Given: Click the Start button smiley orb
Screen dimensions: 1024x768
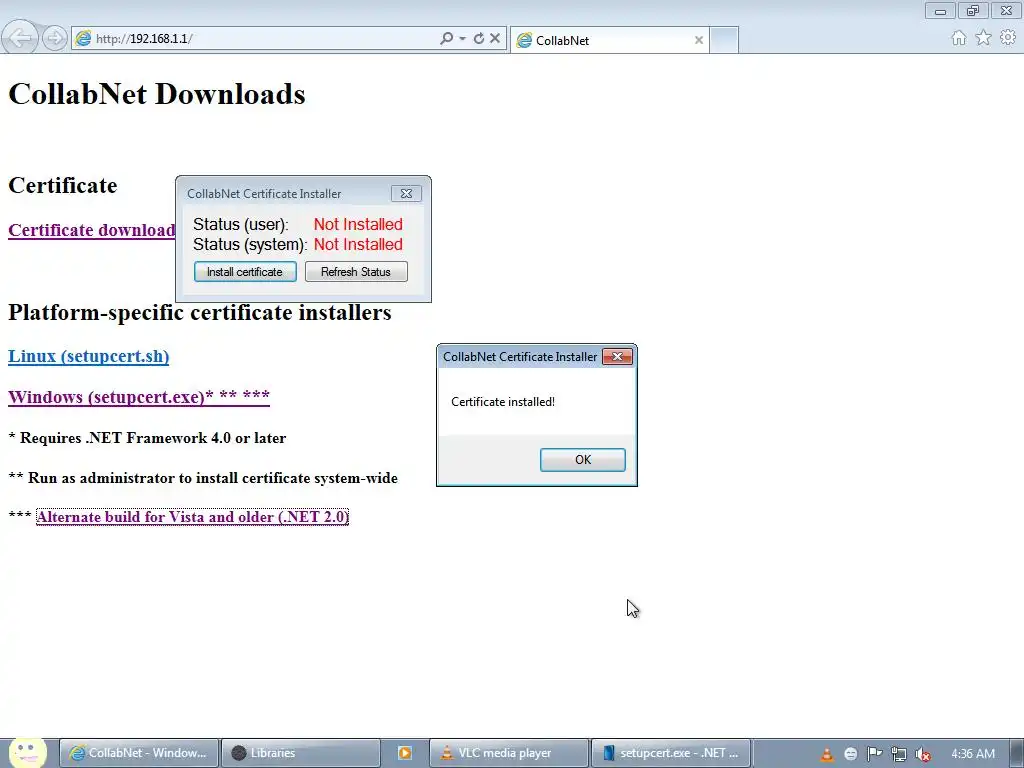Looking at the screenshot, I should [27, 753].
